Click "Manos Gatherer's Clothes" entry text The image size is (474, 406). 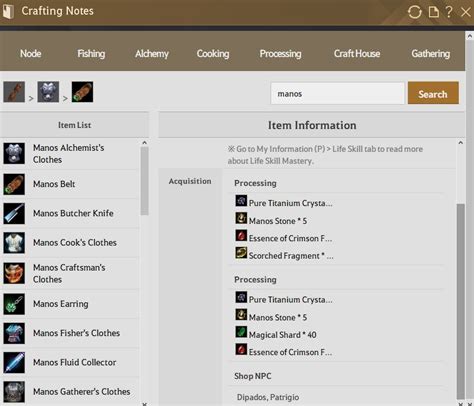pyautogui.click(x=82, y=392)
